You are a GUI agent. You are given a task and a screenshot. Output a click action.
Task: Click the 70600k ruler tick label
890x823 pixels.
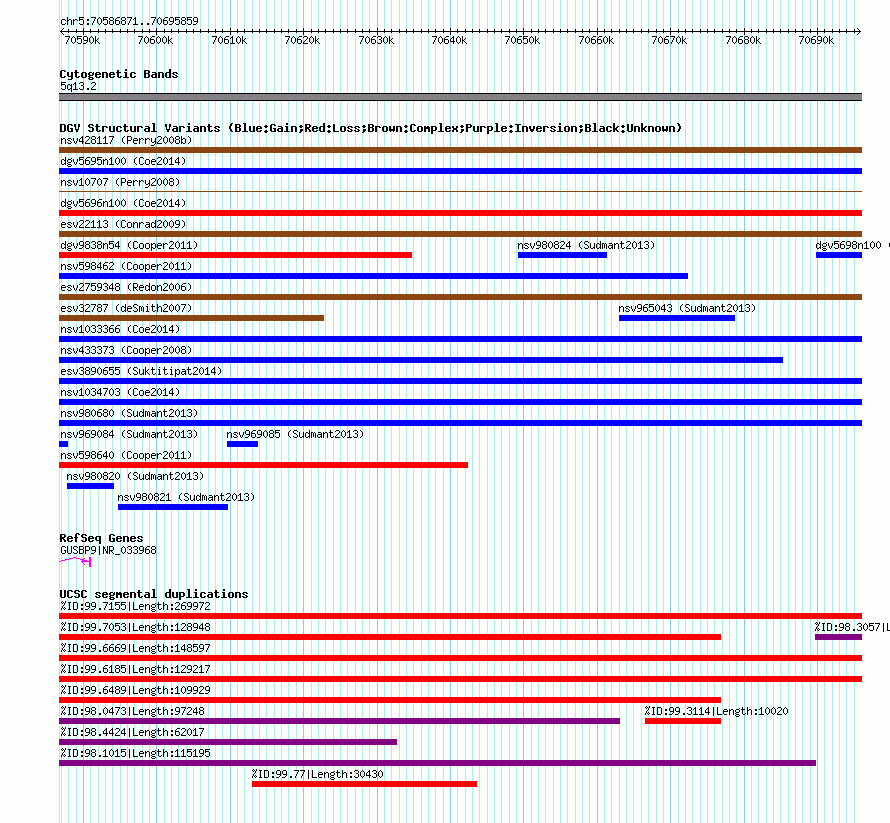pyautogui.click(x=156, y=40)
